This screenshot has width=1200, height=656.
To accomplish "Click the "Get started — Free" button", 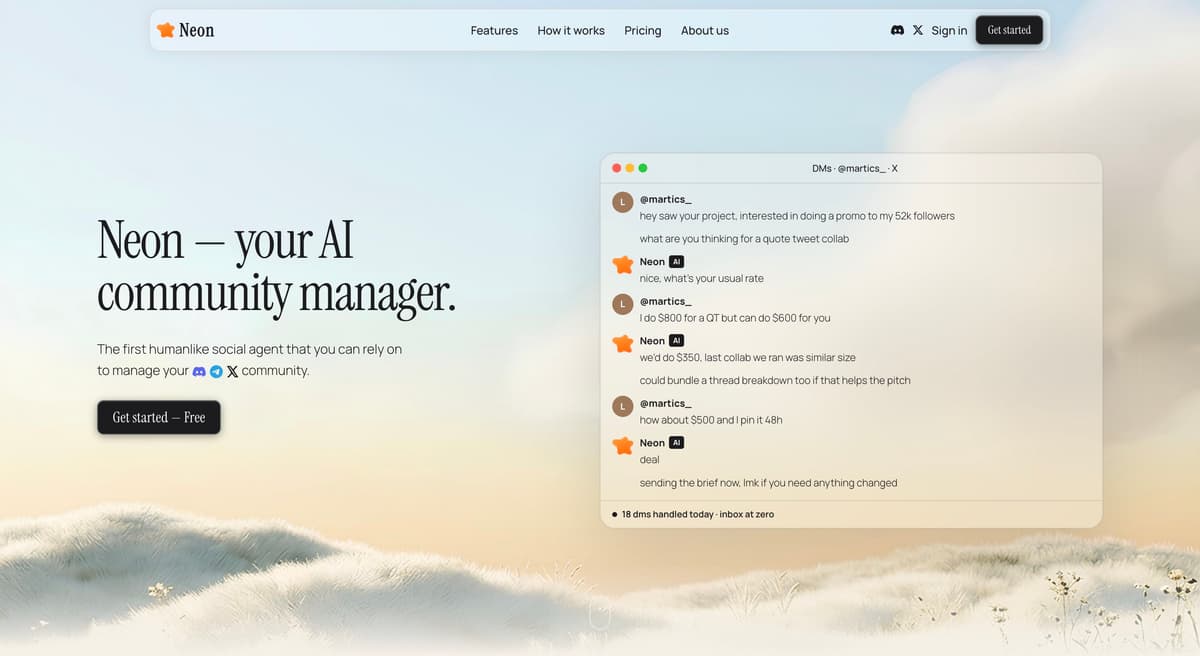I will [159, 417].
